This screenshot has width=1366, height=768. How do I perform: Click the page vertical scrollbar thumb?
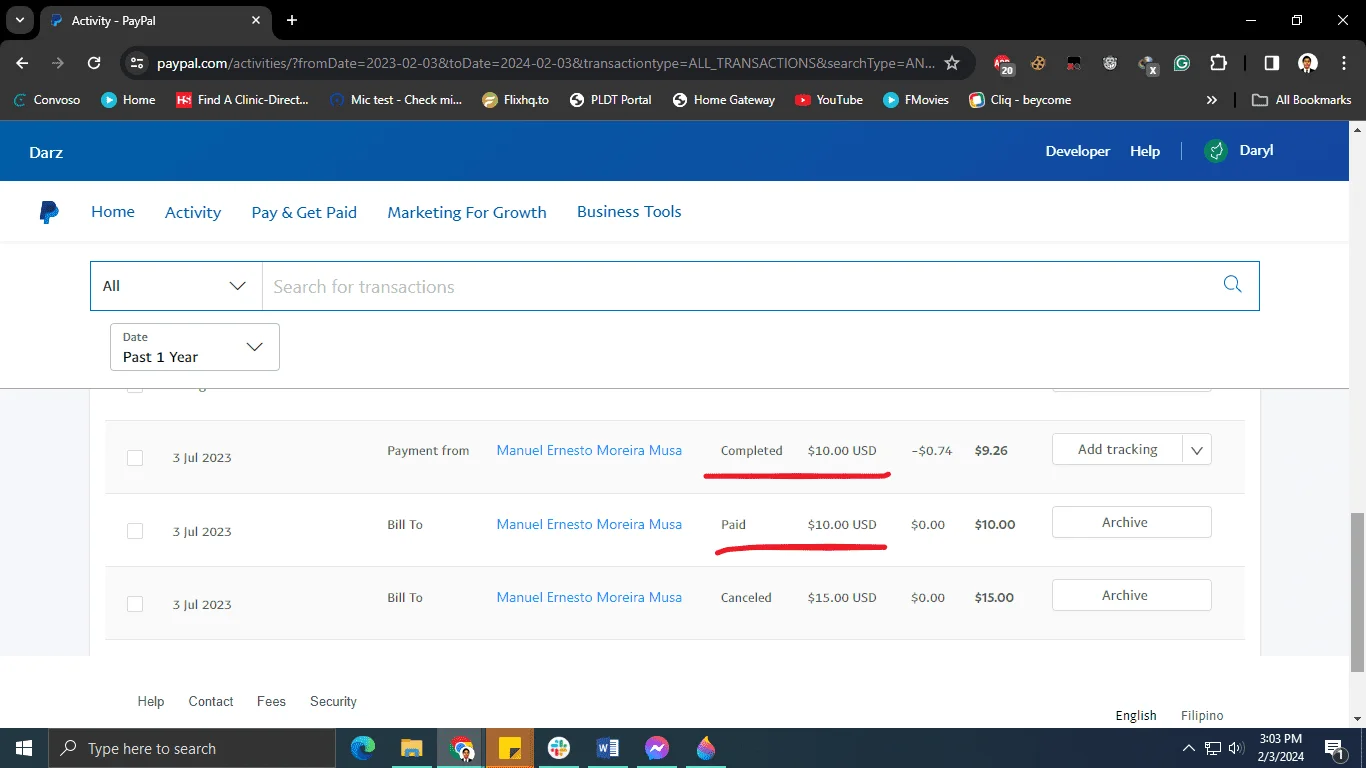pyautogui.click(x=1357, y=593)
